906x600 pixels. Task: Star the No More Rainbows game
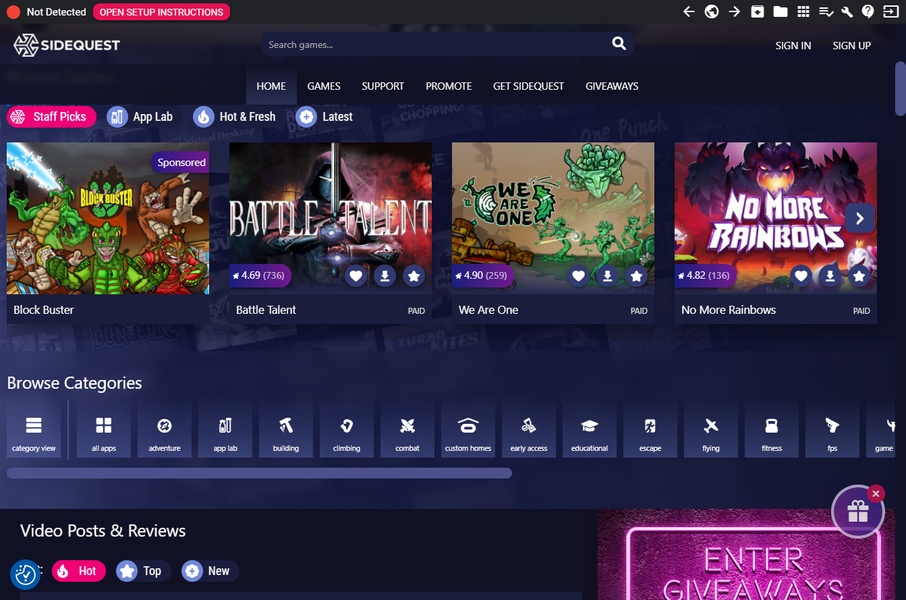click(x=859, y=276)
